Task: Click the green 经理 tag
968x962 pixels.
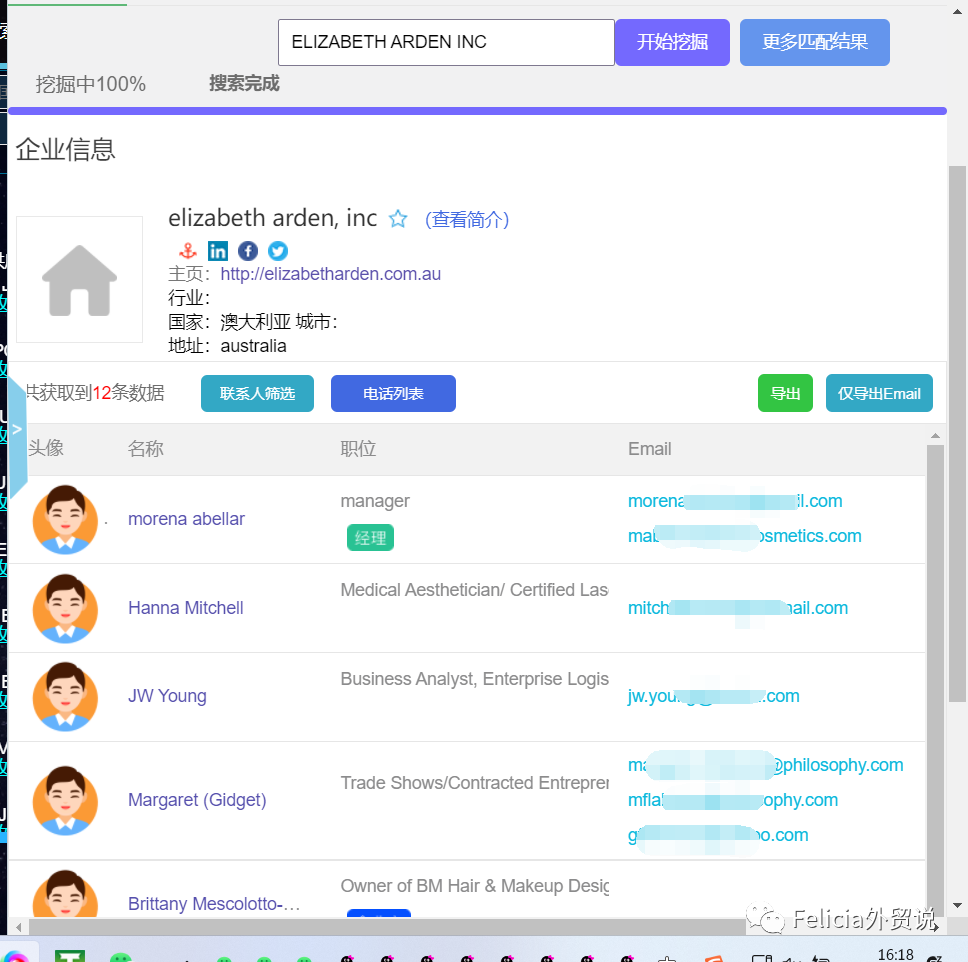Action: 370,538
